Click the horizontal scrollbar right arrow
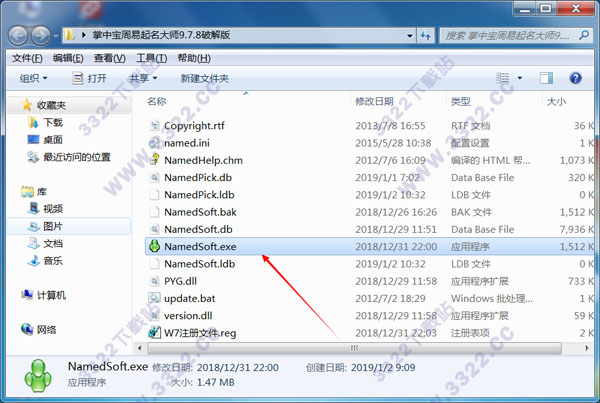 click(587, 348)
